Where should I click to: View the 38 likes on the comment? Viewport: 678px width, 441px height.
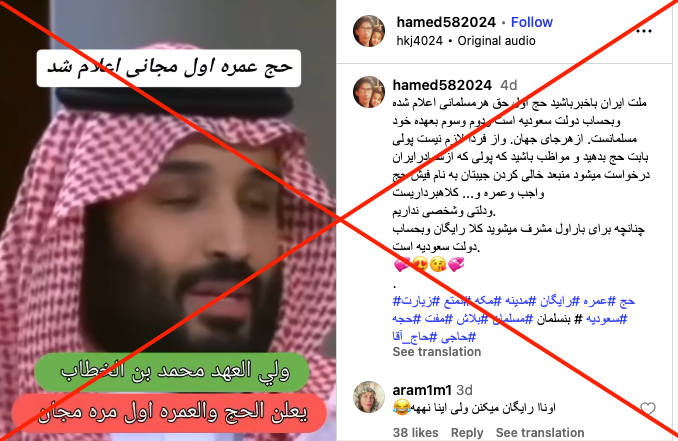(x=415, y=432)
